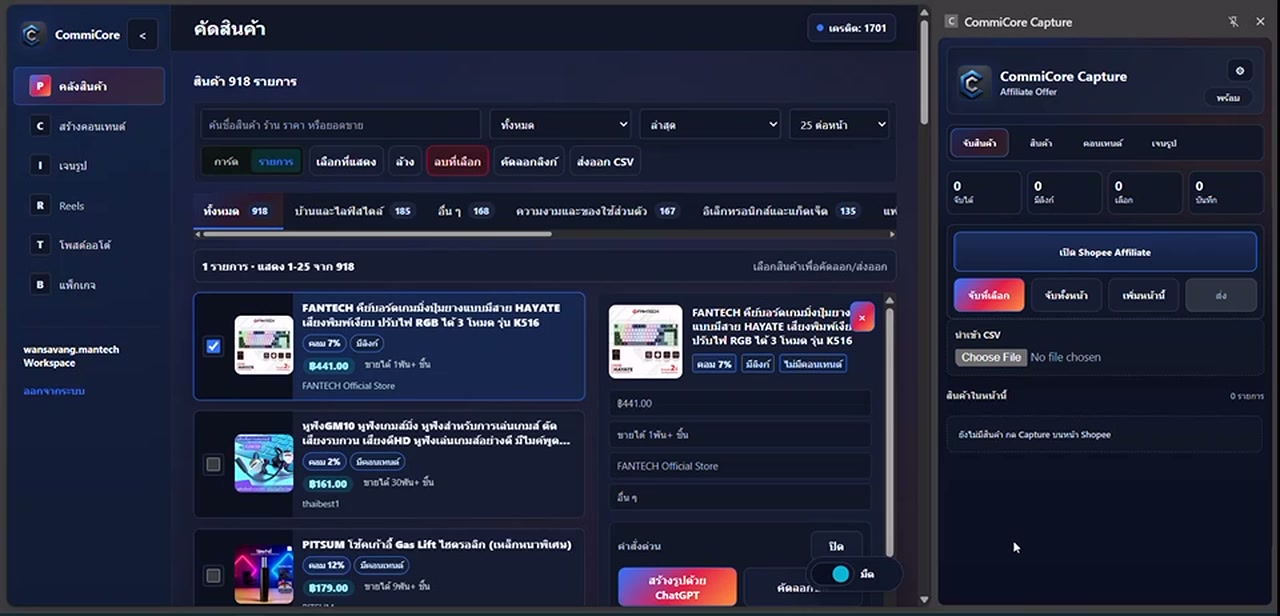Click the เครดิต: 1701 credit badge
This screenshot has height=616, width=1280.
click(x=851, y=28)
